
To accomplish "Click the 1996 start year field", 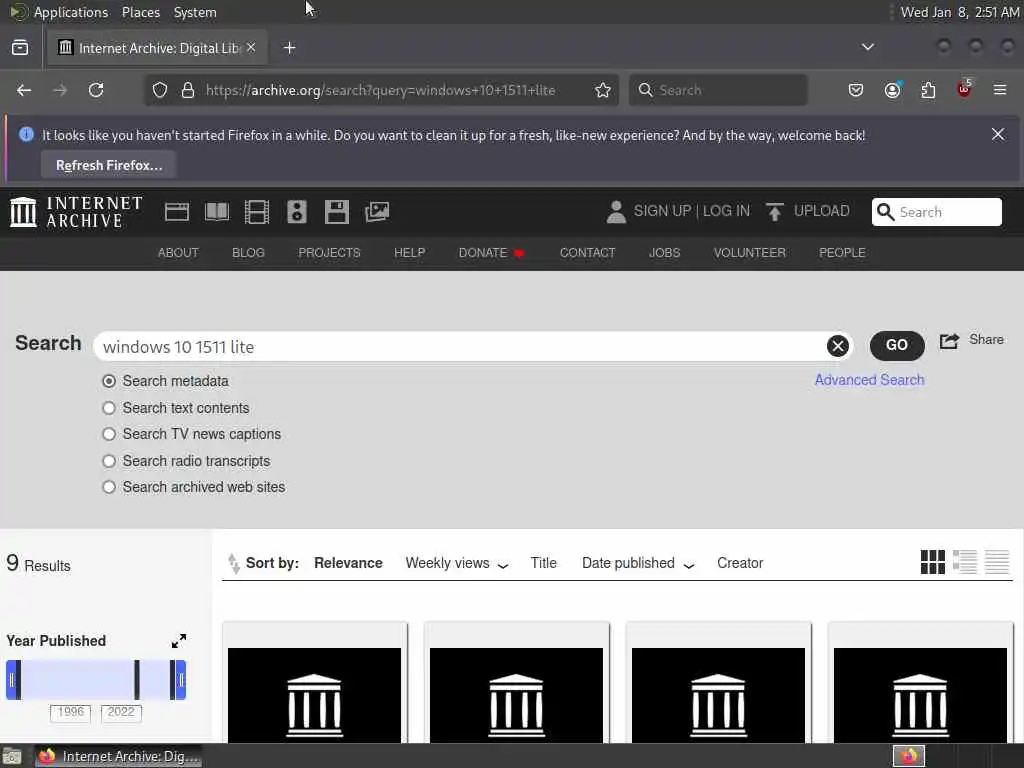I will [71, 712].
